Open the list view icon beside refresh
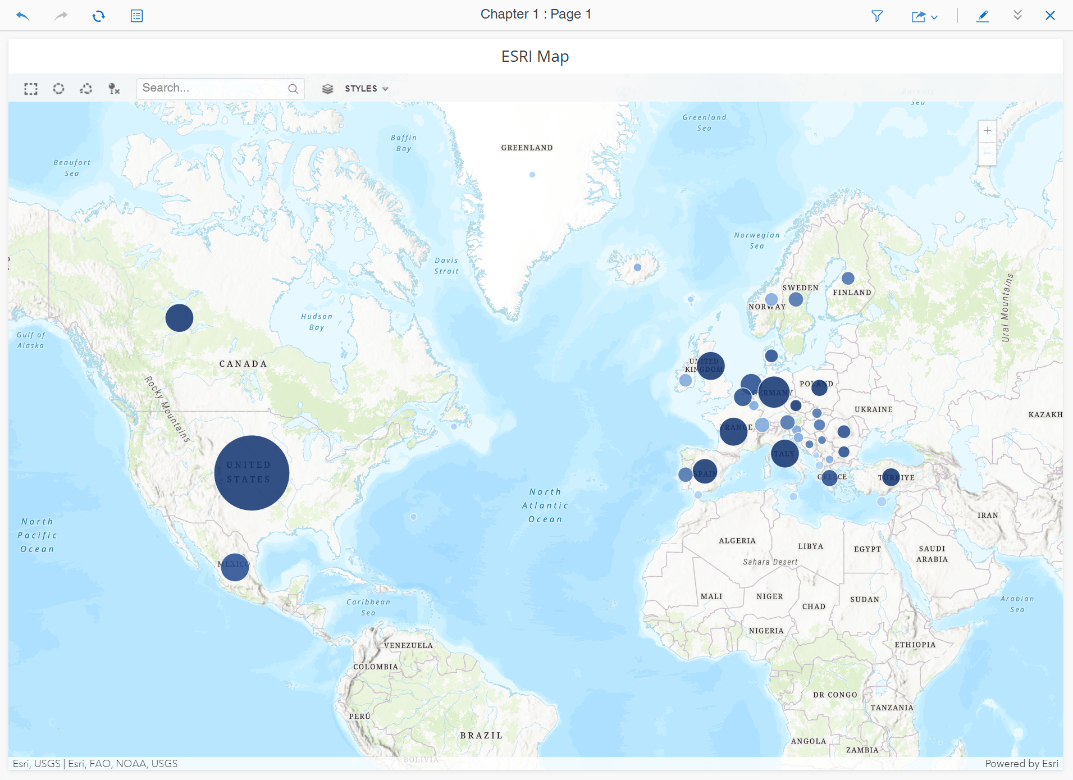The image size is (1073, 780). click(x=137, y=16)
